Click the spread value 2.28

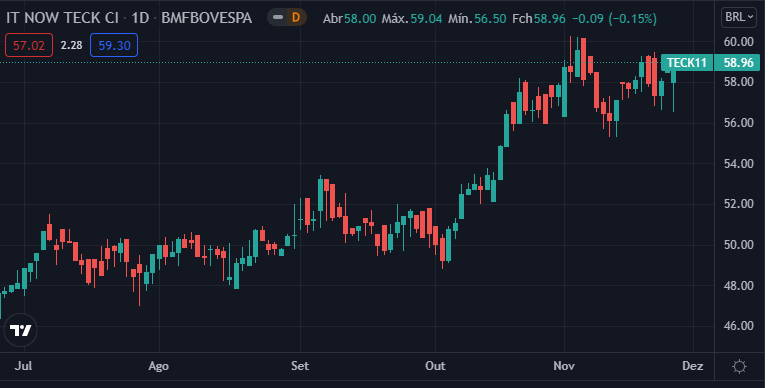[x=72, y=46]
